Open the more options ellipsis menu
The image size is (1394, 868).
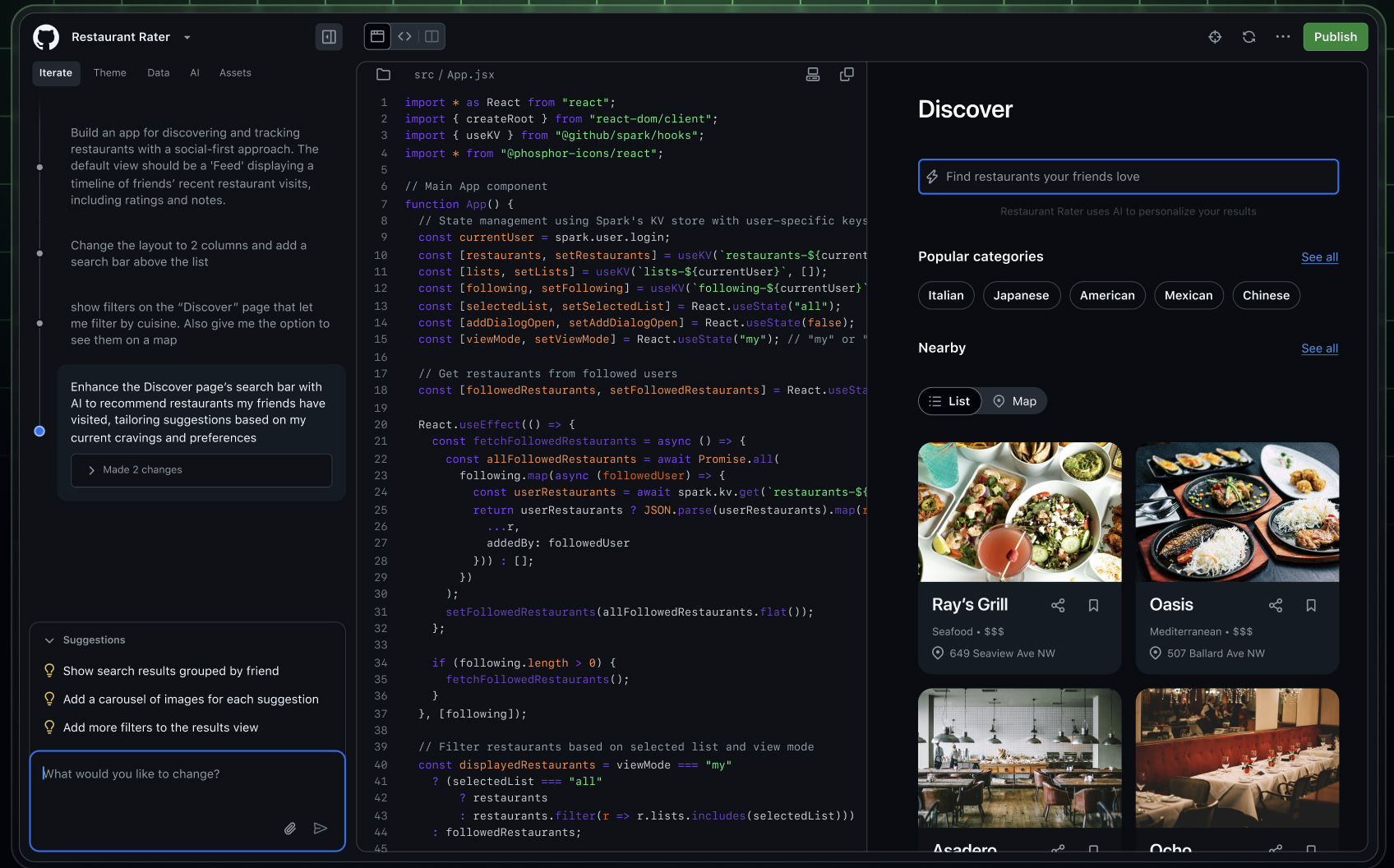tap(1283, 37)
